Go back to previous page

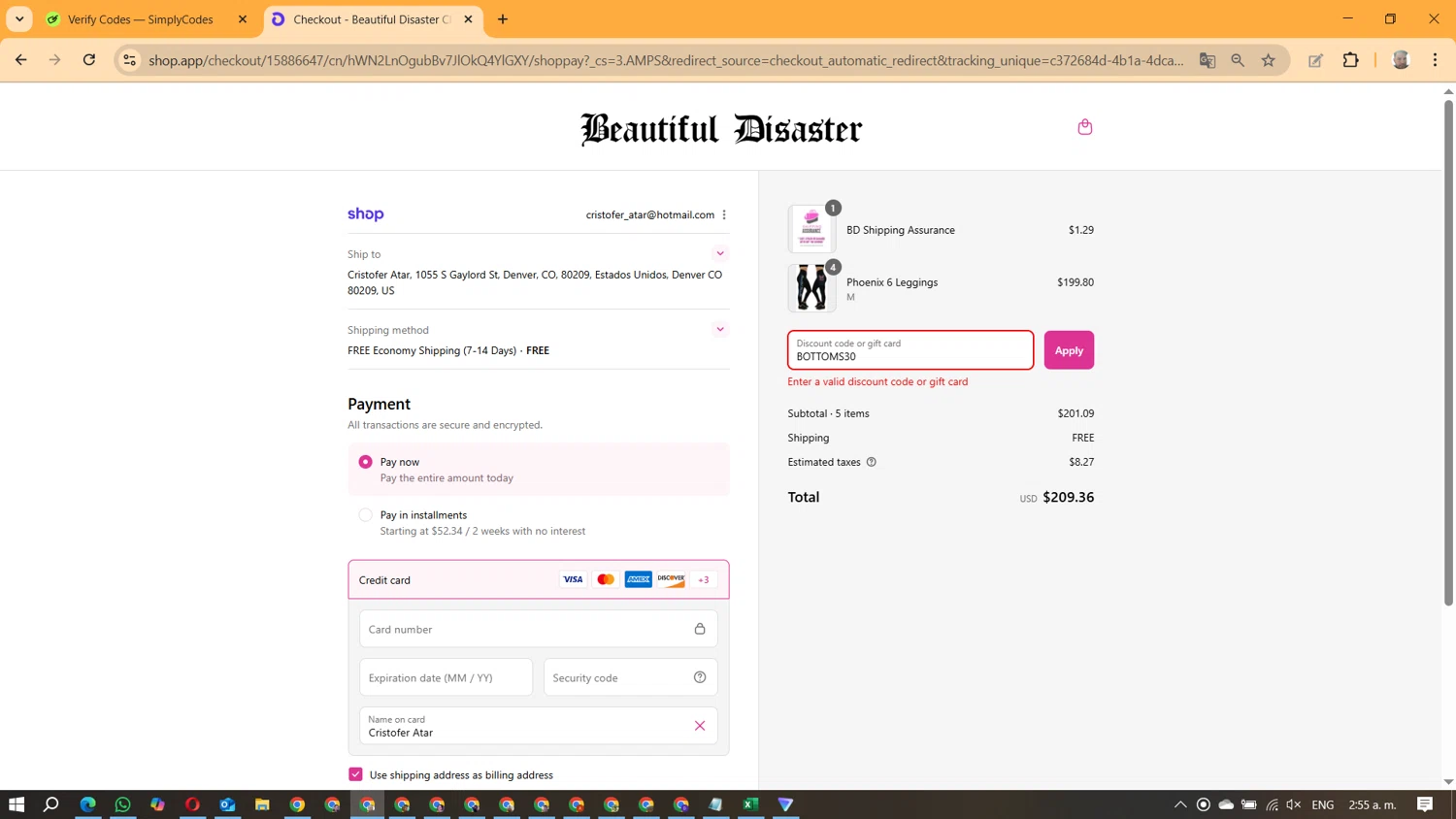tap(21, 60)
